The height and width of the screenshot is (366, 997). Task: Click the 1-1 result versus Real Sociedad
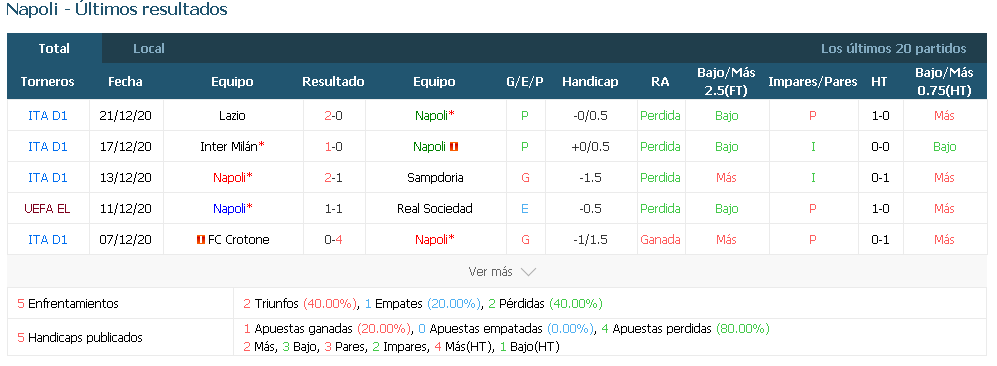pos(334,208)
